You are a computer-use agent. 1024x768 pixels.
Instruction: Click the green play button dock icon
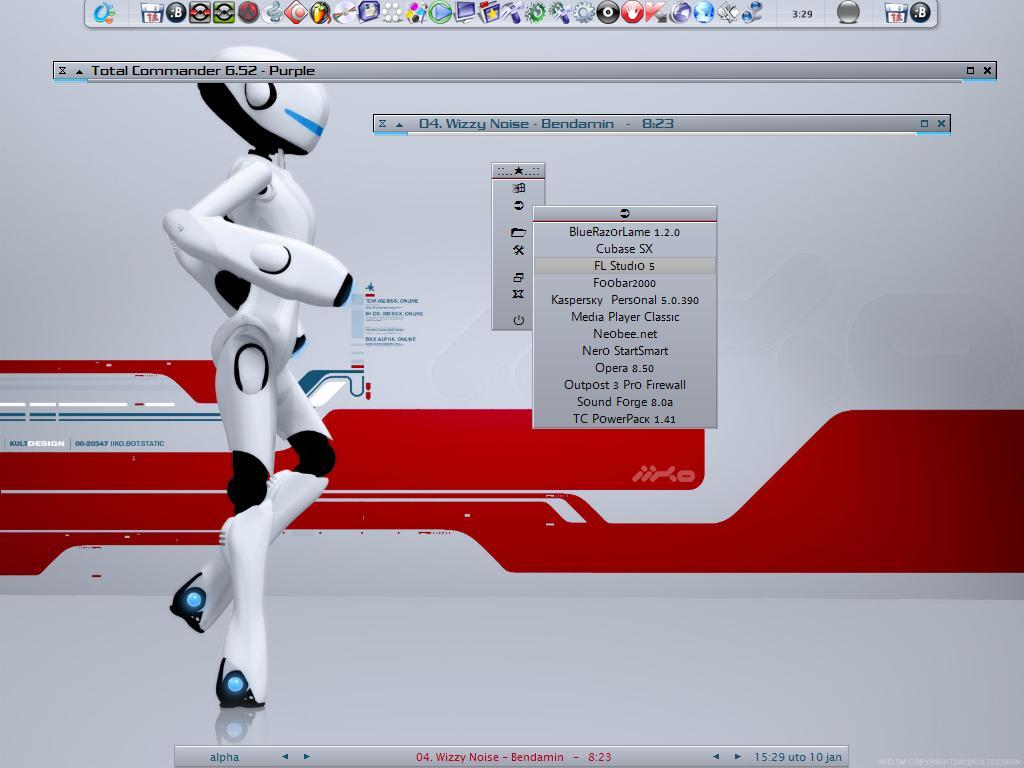tap(440, 13)
